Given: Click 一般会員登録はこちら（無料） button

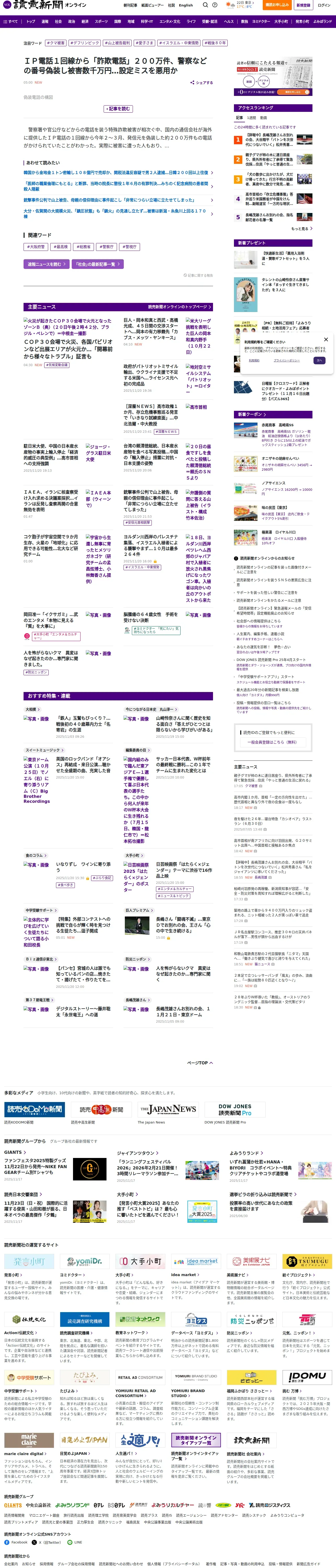Looking at the screenshot, I should click(273, 742).
